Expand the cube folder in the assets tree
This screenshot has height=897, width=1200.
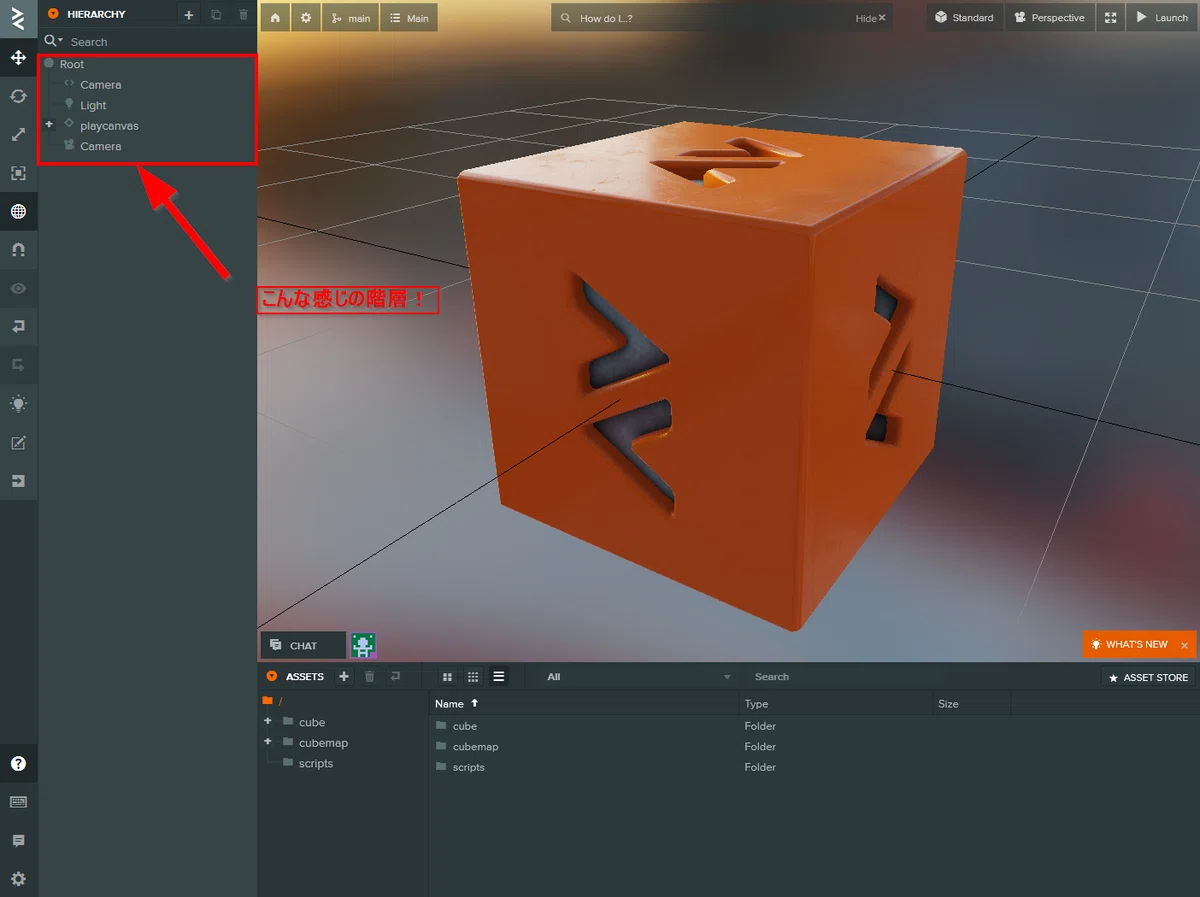click(268, 721)
